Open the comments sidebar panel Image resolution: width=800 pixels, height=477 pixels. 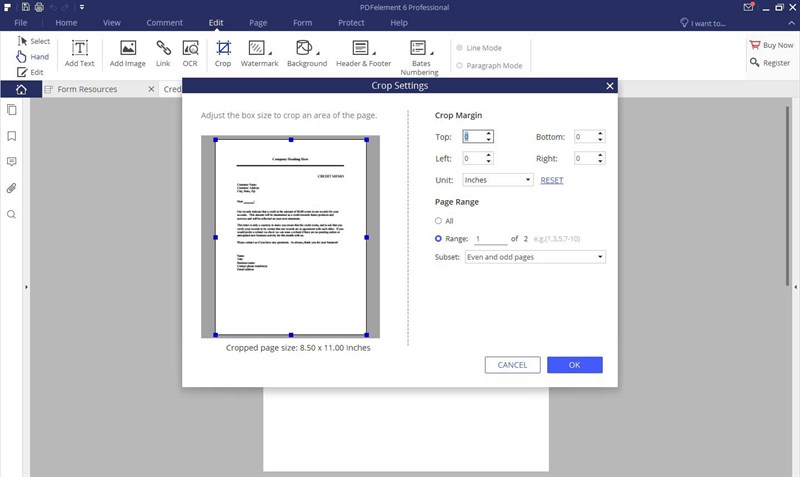click(11, 162)
